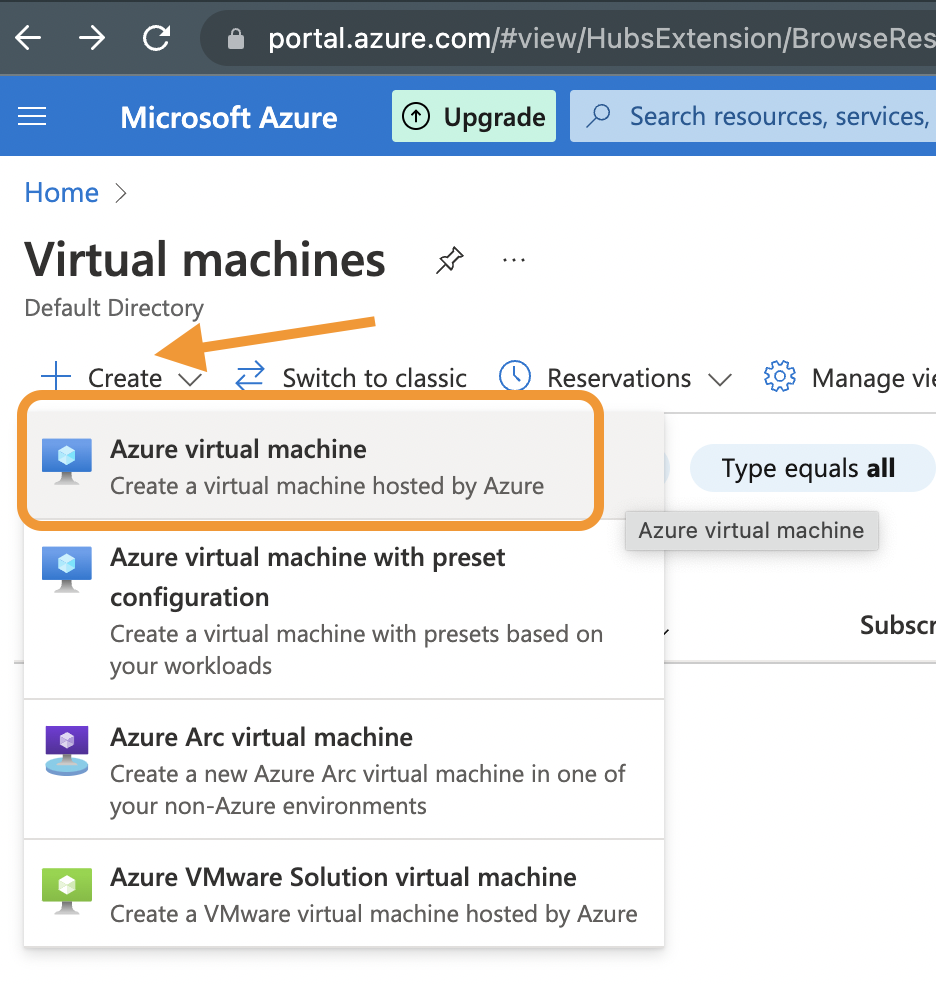
Task: Click the Create toolbar label
Action: 125,378
